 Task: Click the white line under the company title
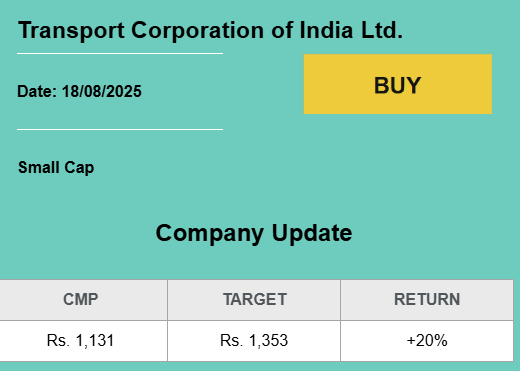point(120,53)
